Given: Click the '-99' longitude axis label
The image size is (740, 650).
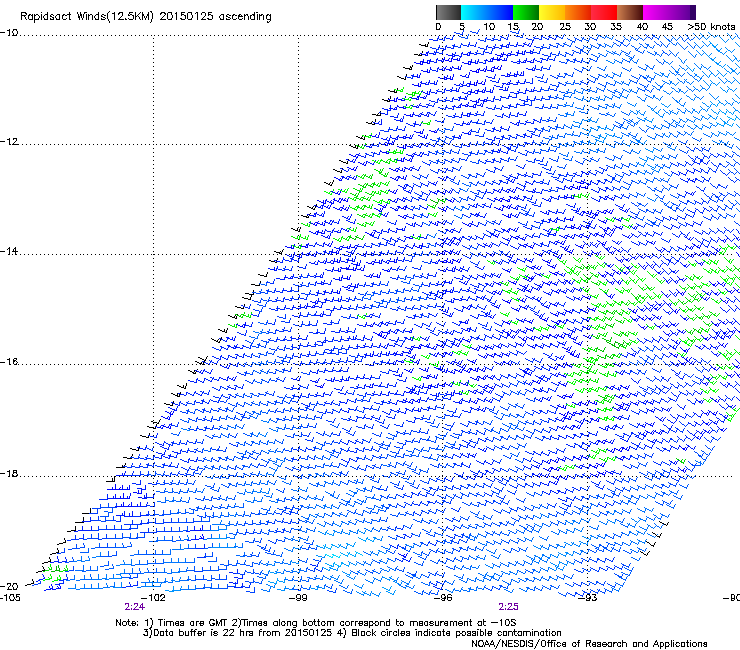Looking at the screenshot, I should point(298,598).
